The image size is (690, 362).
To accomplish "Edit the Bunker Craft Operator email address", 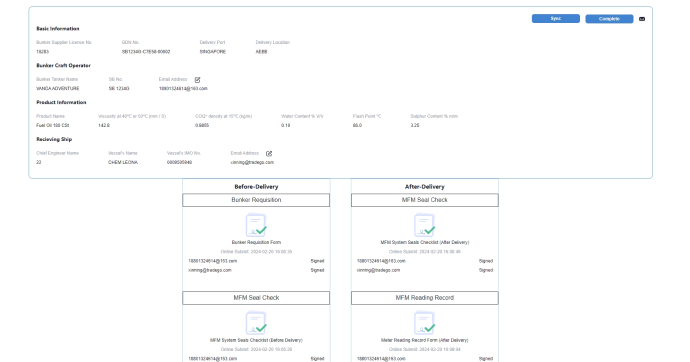I will coord(198,80).
